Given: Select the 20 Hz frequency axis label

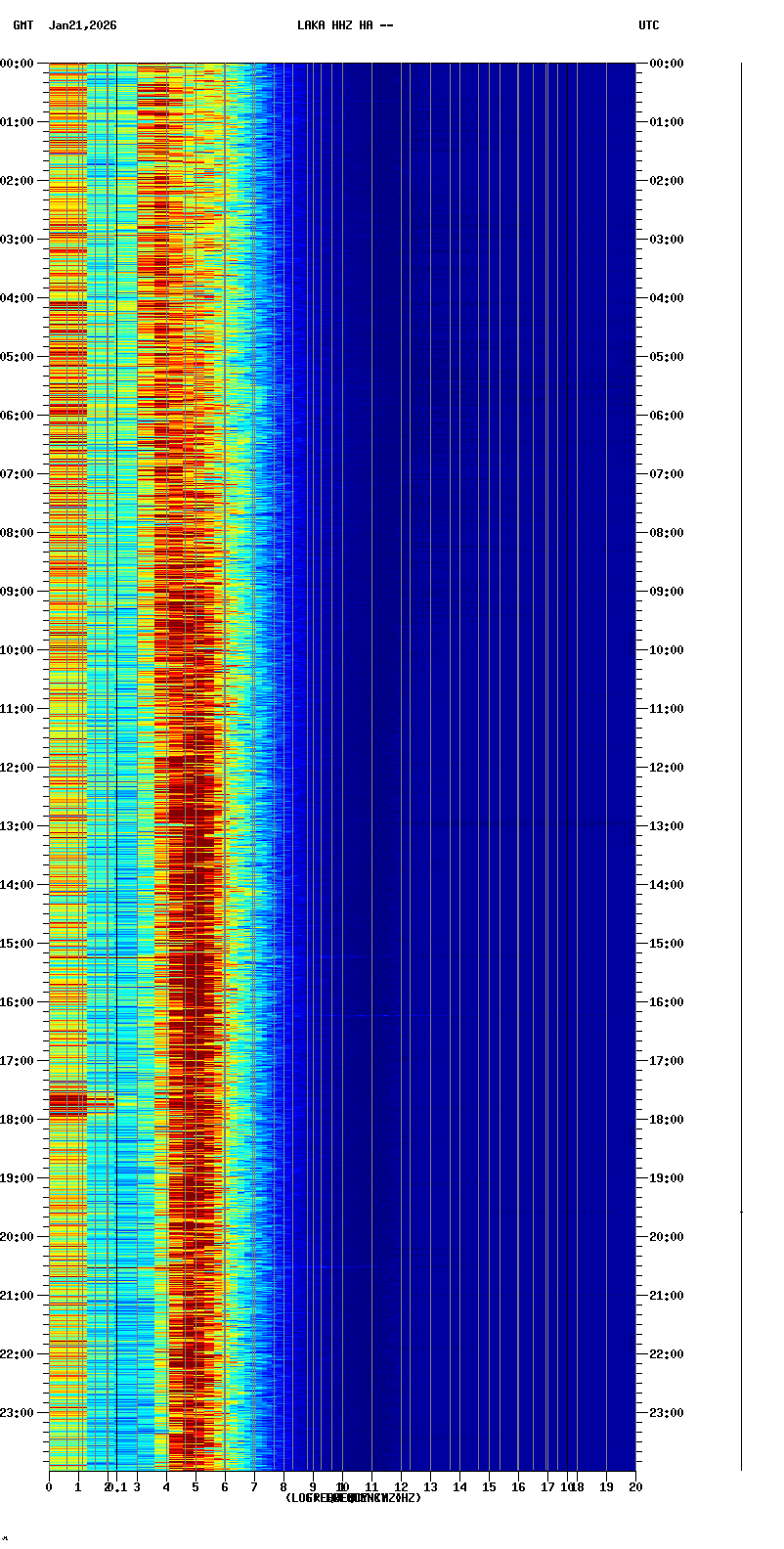Looking at the screenshot, I should click(635, 1487).
